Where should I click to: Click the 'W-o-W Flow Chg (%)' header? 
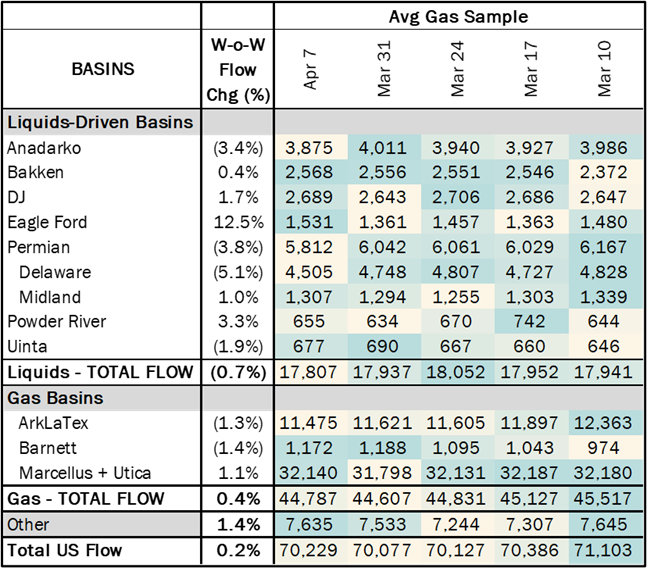pos(238,70)
